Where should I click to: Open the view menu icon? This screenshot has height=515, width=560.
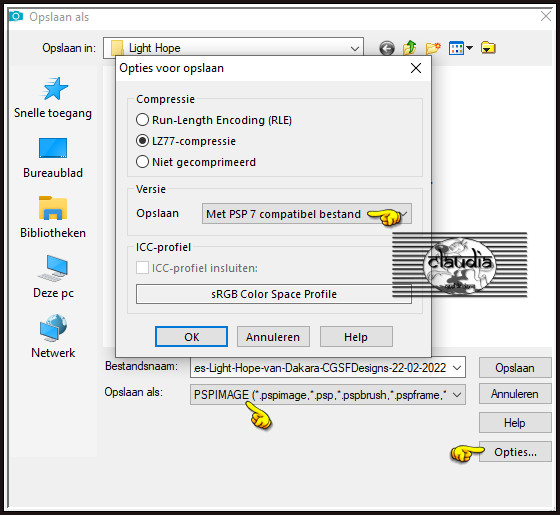pyautogui.click(x=460, y=48)
